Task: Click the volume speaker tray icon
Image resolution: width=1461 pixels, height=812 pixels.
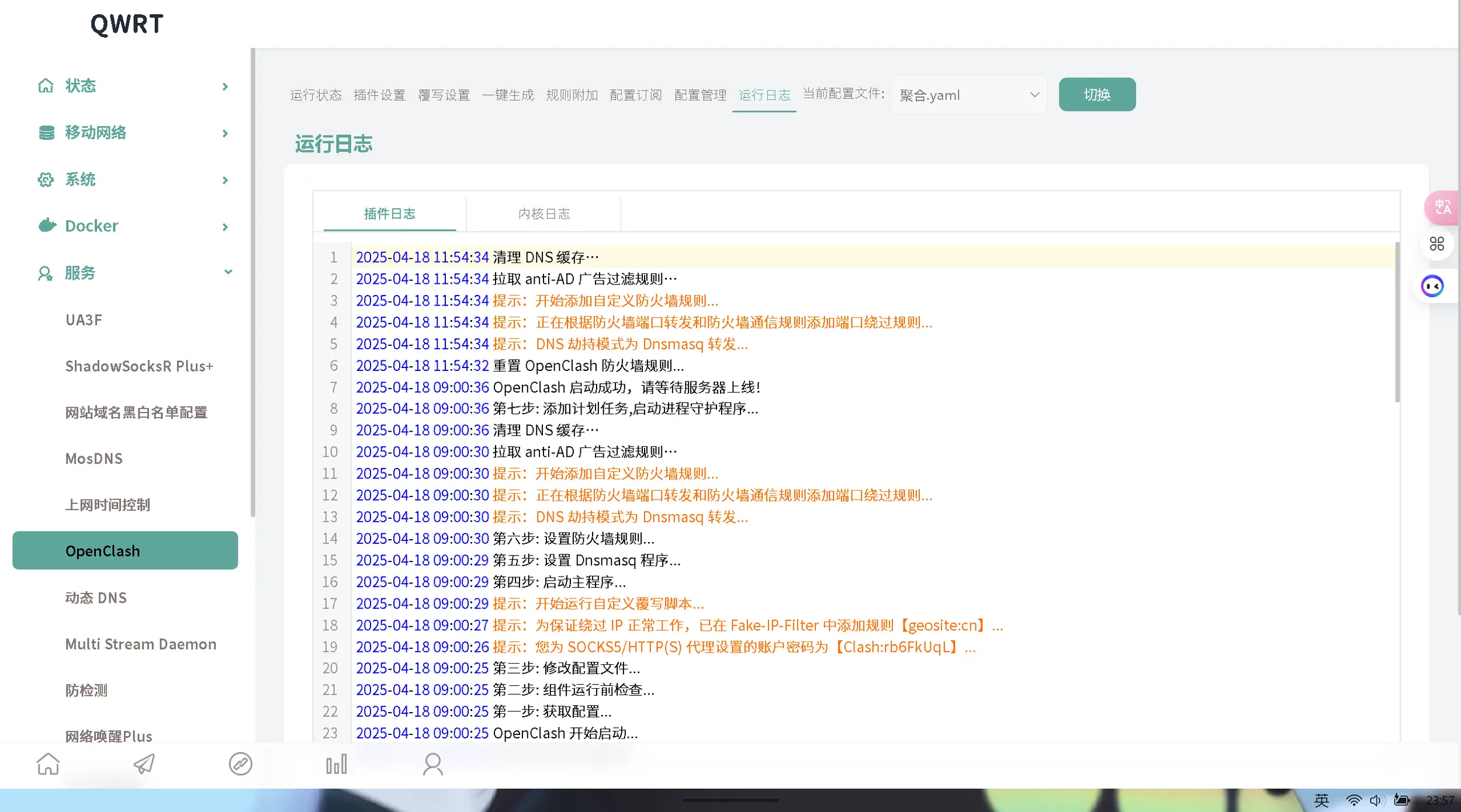Action: coord(1376,800)
